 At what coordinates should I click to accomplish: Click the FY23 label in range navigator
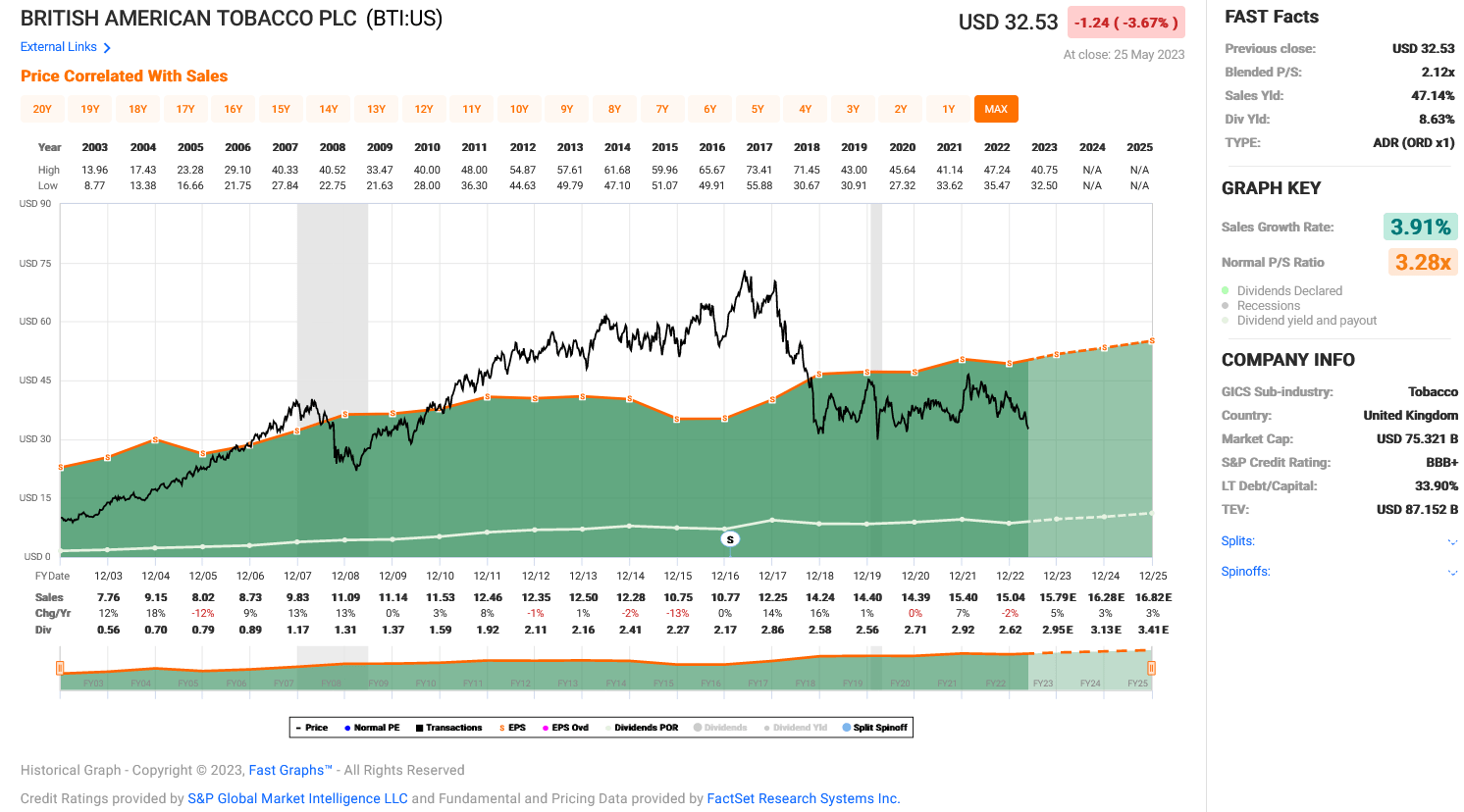coord(1042,684)
